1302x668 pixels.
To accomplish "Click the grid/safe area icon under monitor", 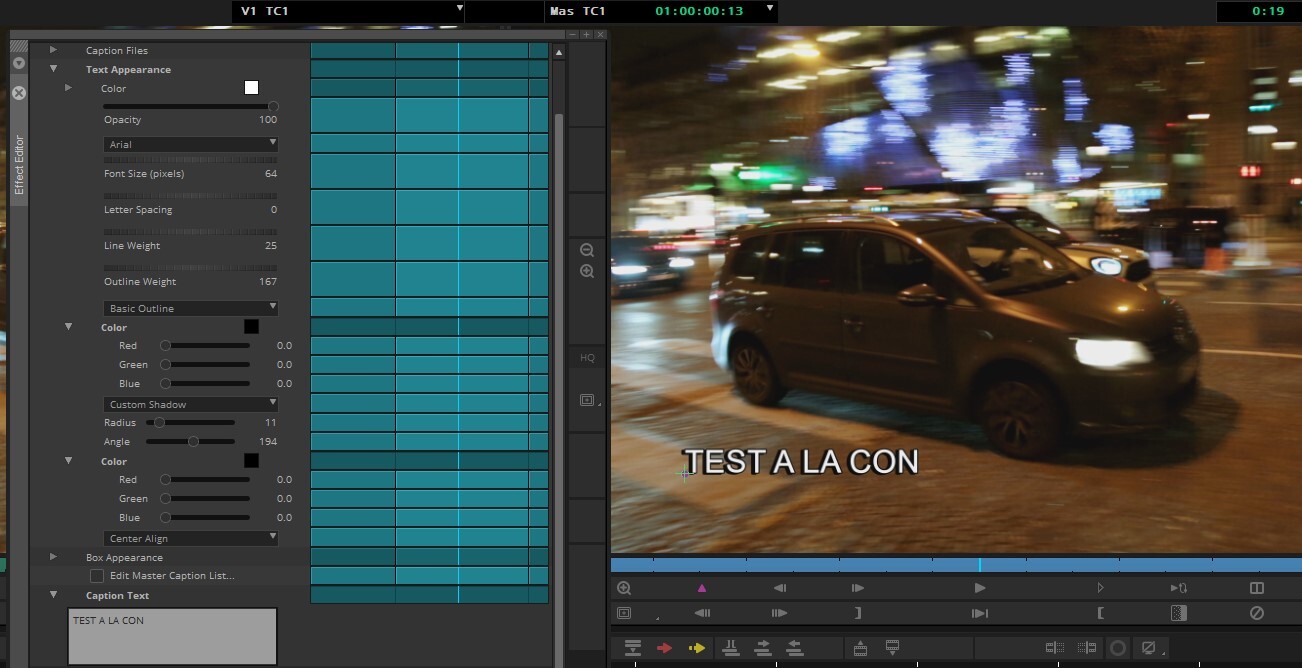I will pos(624,613).
